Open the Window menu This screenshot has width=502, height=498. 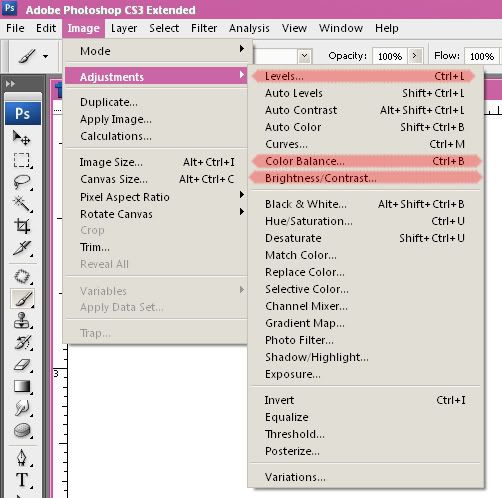(x=341, y=28)
